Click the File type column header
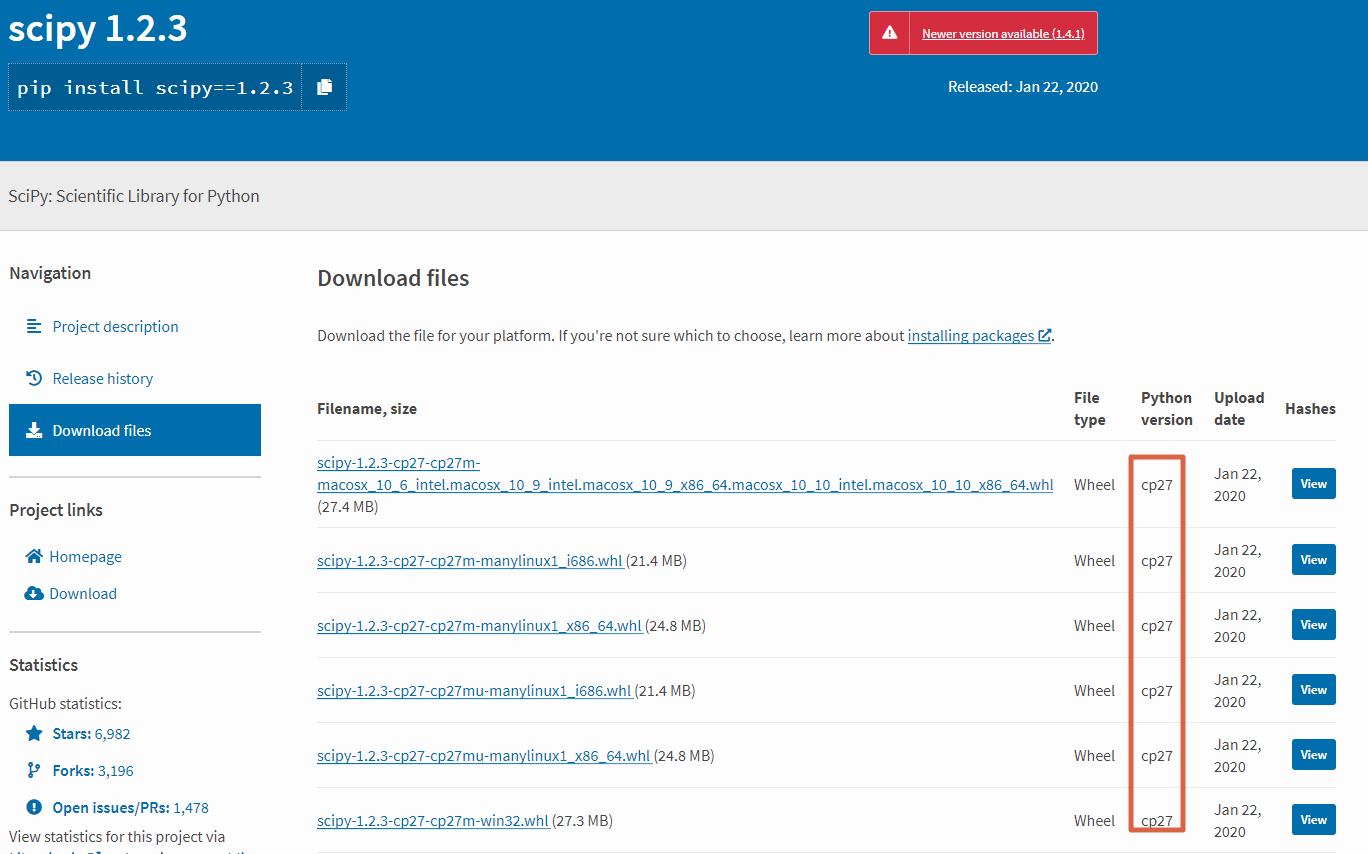The width and height of the screenshot is (1368, 854). 1090,409
